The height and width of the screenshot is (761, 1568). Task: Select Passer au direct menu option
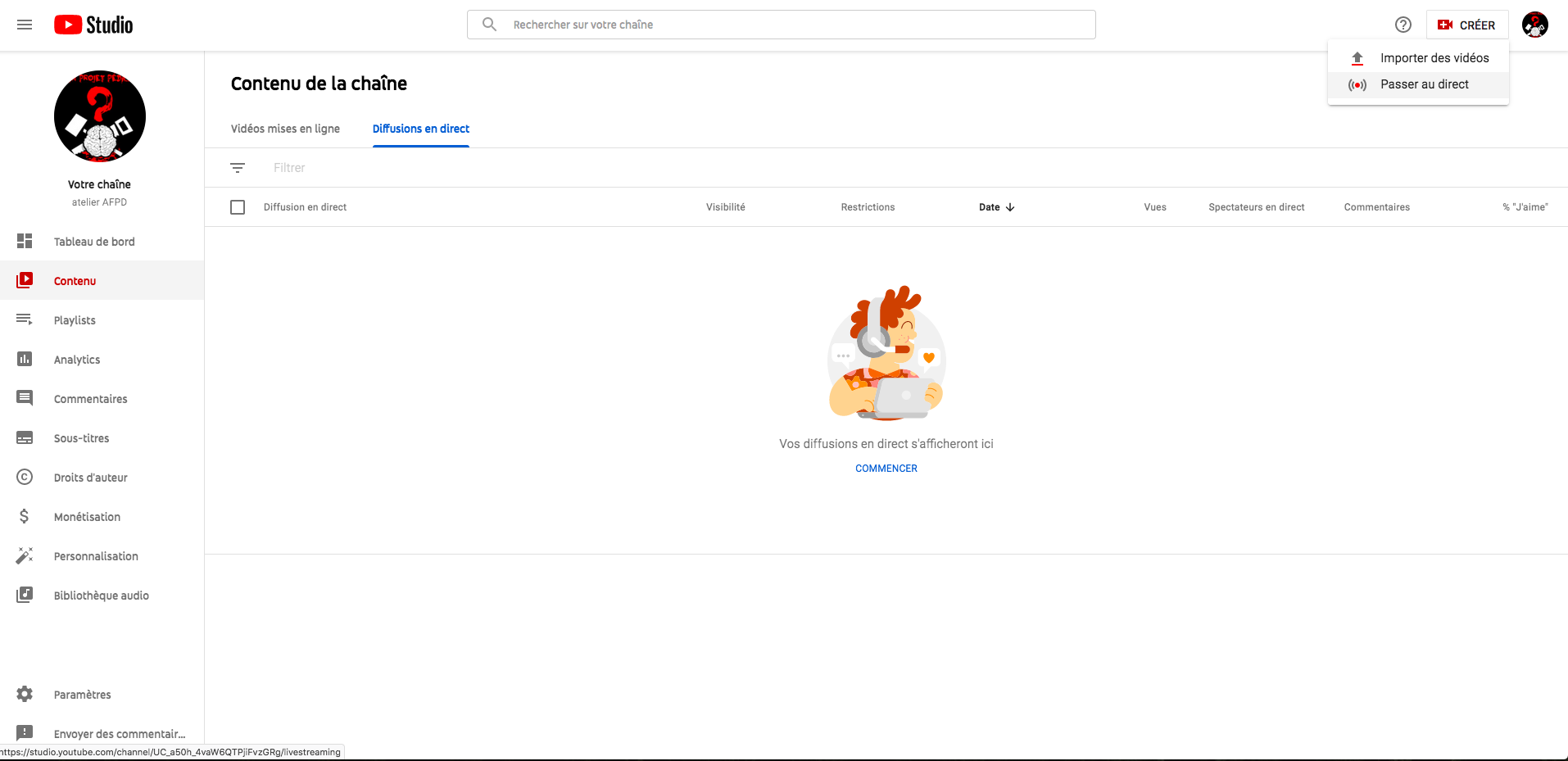click(x=1424, y=84)
